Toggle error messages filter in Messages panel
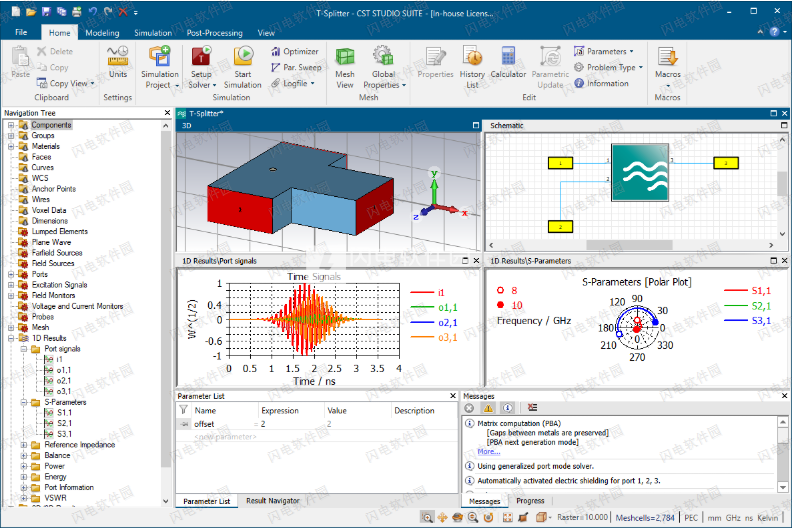Viewport: 792px width, 528px height. tap(469, 408)
